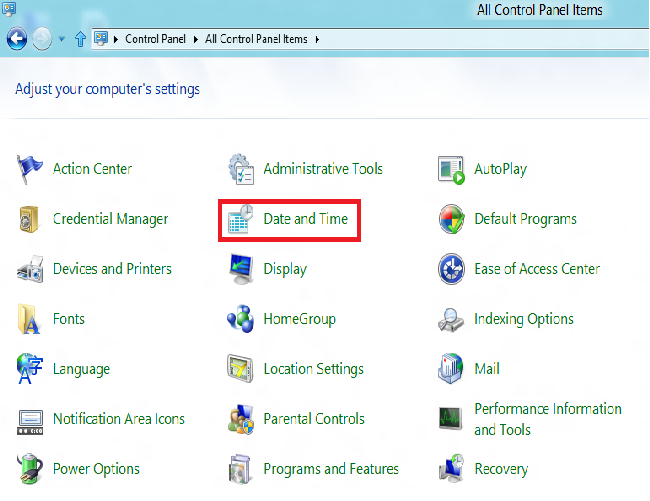
Task: Open the Devices and Printers link
Action: point(112,269)
